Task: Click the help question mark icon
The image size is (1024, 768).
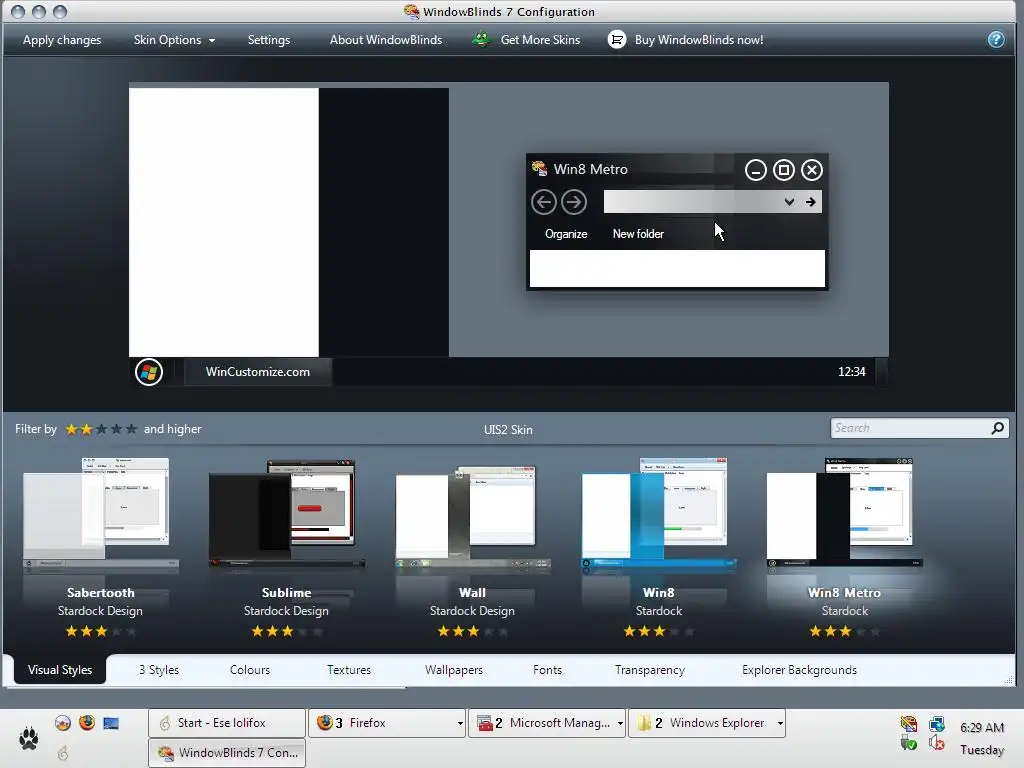Action: pos(996,40)
